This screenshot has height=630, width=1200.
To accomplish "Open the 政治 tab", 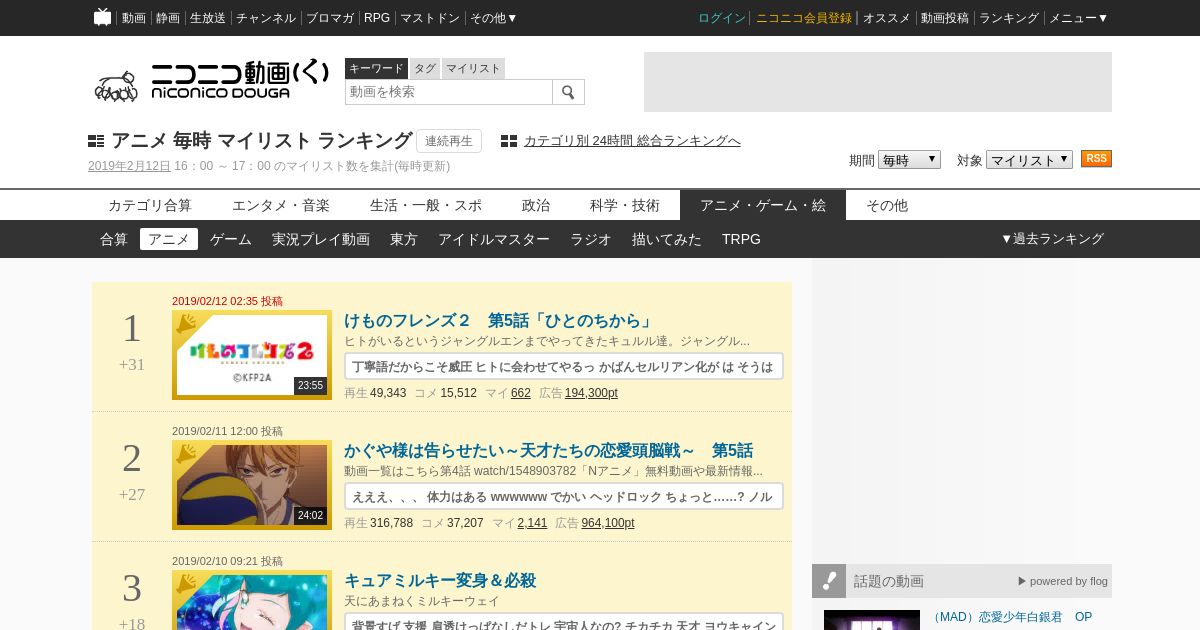I will click(x=536, y=205).
